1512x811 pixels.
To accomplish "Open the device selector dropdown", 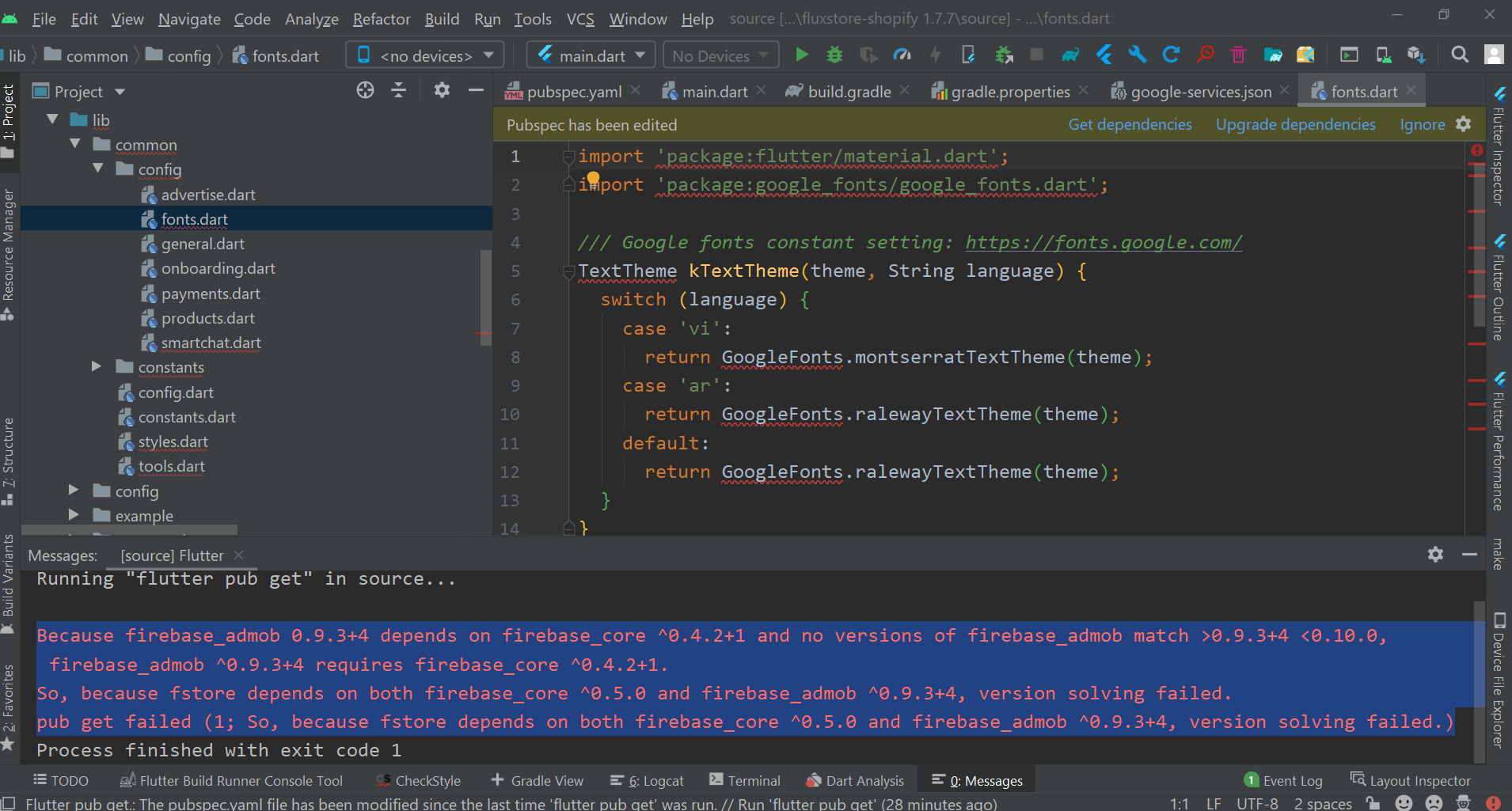I will 426,55.
